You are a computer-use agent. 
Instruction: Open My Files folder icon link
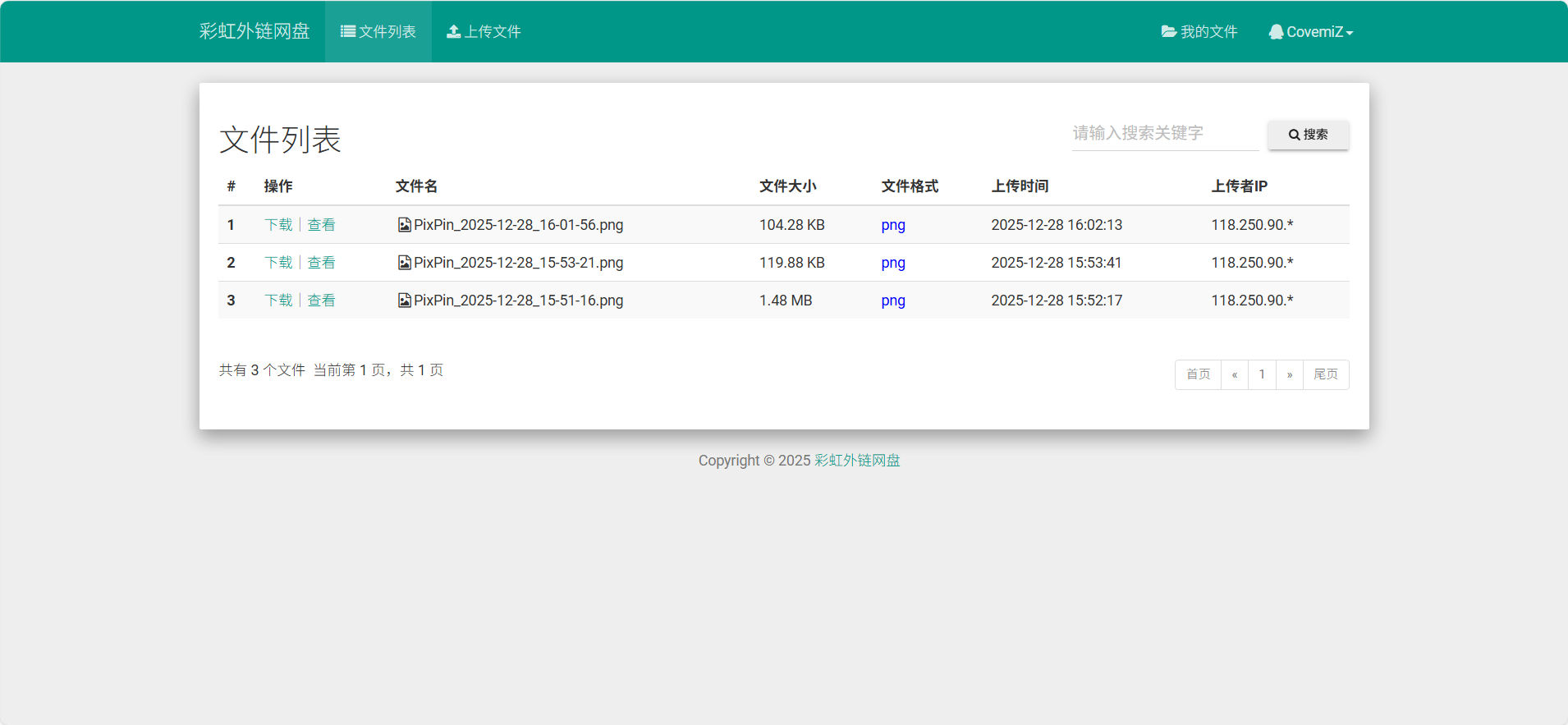pos(1168,32)
